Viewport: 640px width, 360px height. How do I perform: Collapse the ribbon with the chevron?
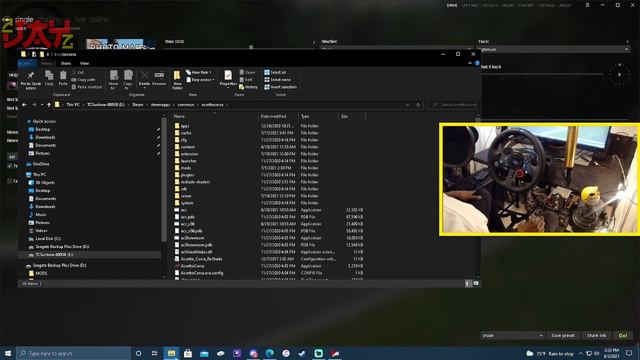pyautogui.click(x=470, y=63)
